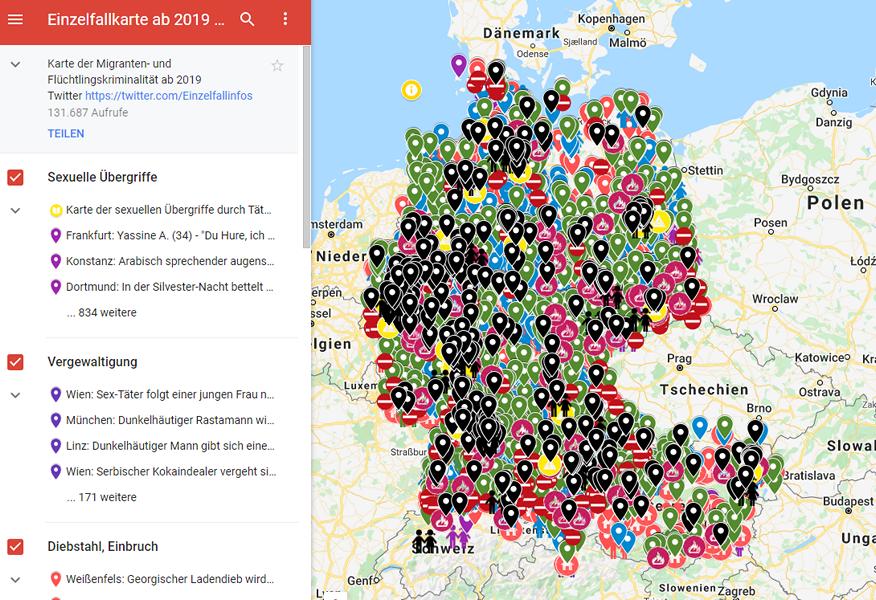
Task: Click the pin icon beside Frankfurt: Yassine A.
Action: coord(55,236)
